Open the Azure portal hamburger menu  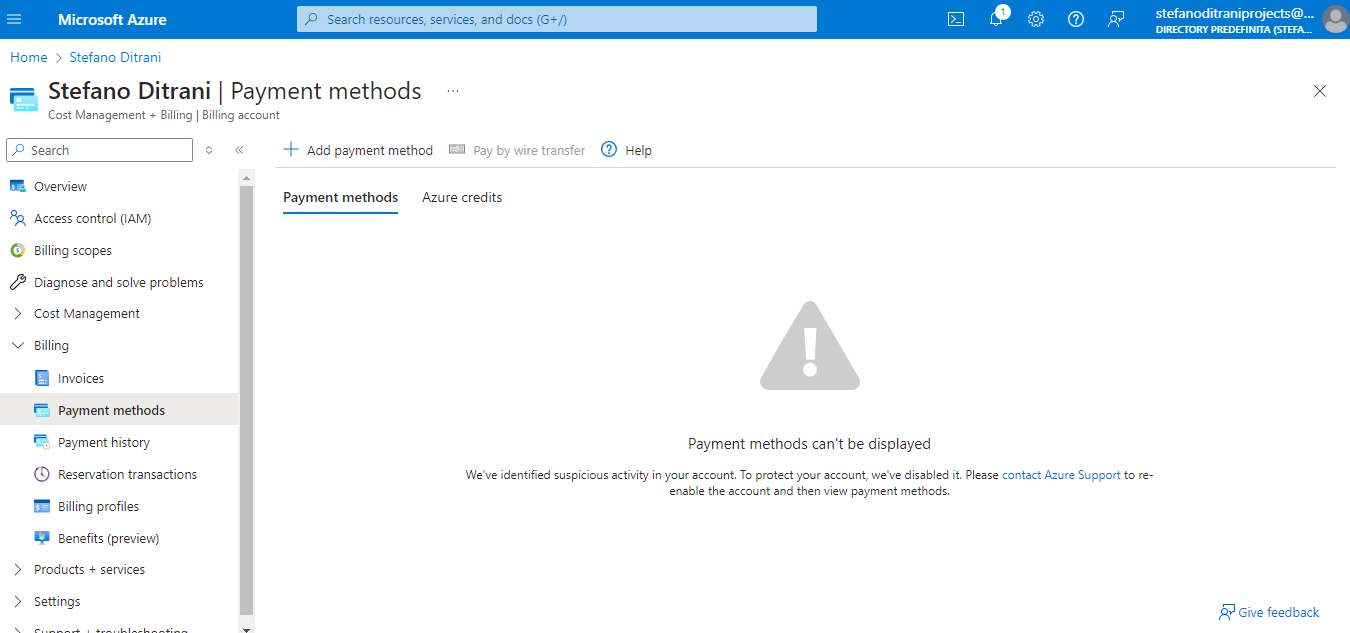tap(14, 19)
